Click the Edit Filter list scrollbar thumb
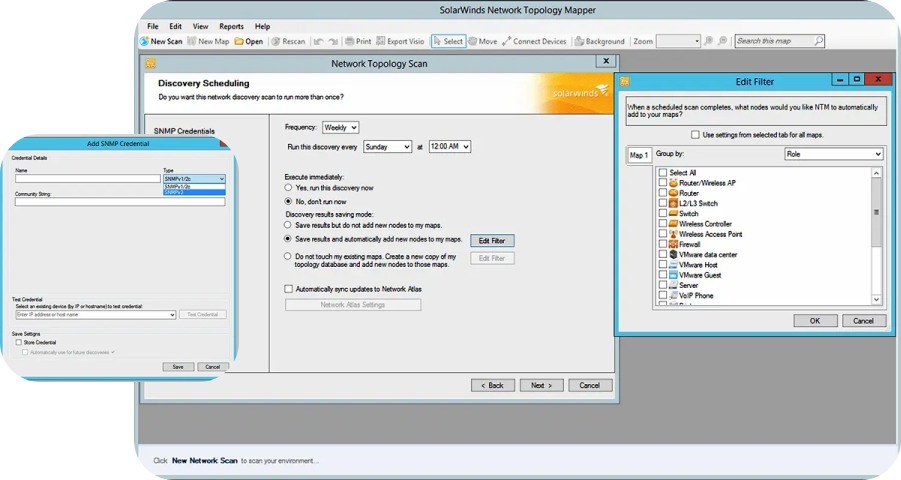The image size is (901, 480). point(876,212)
